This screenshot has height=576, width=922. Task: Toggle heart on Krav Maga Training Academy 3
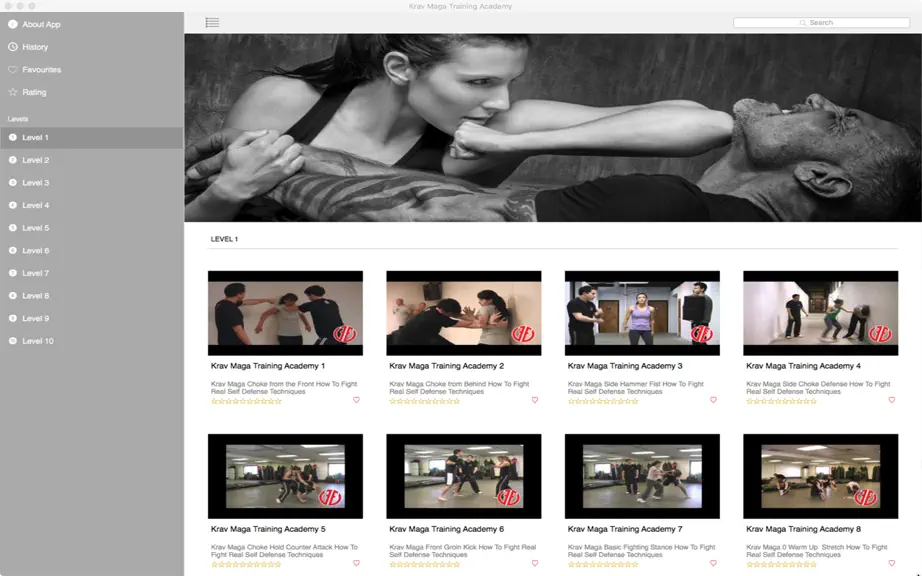tap(713, 400)
